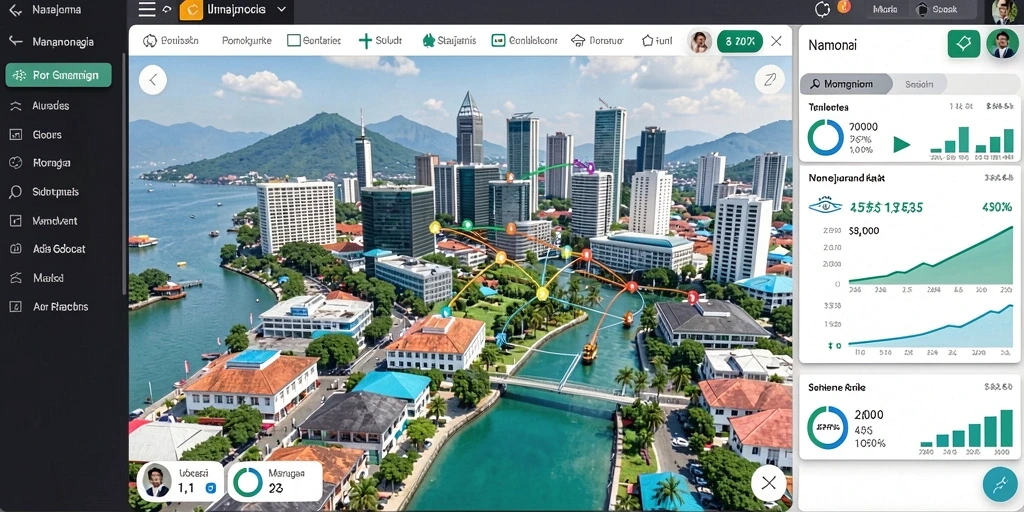Close the map panel with the toolbar X
Screen dimensions: 1024x512
coord(776,41)
